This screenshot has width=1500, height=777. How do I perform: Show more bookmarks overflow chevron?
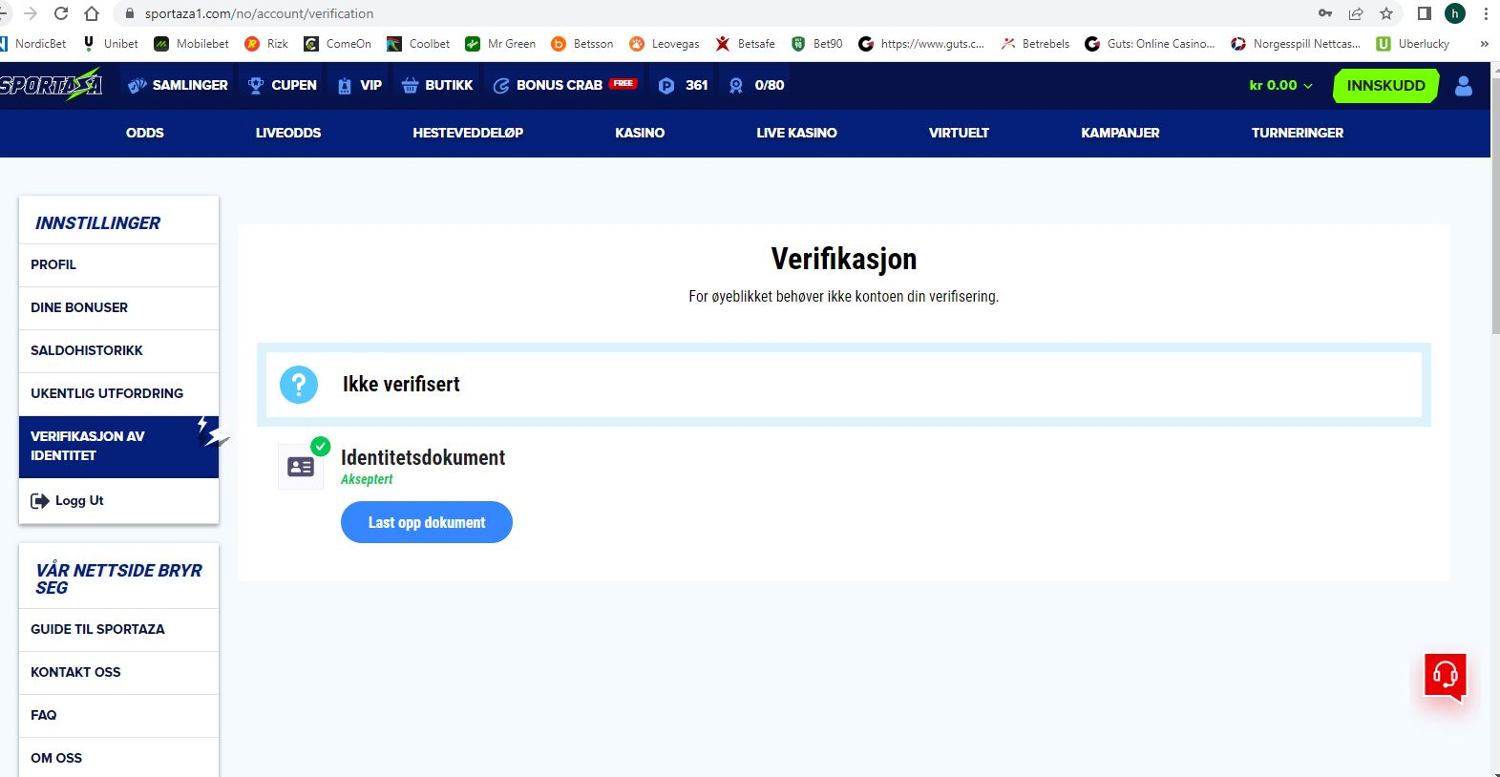[x=1484, y=44]
